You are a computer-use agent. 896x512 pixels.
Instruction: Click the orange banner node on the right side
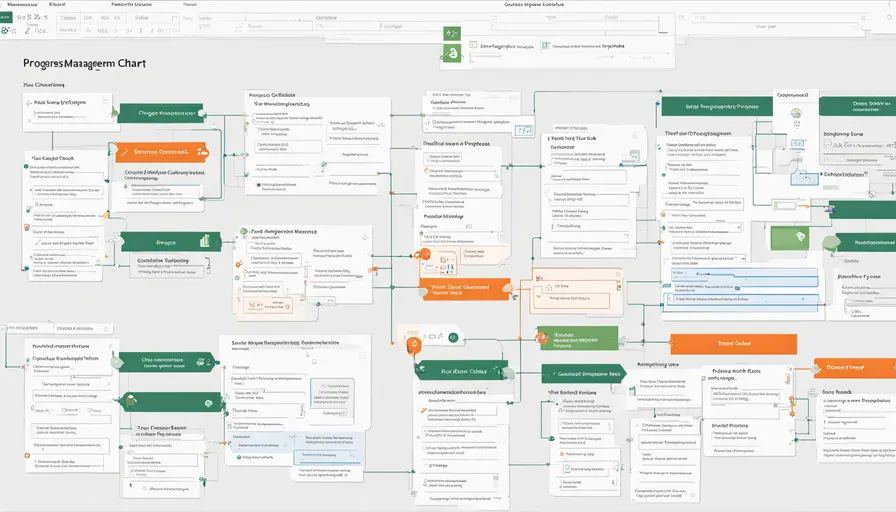[x=733, y=344]
